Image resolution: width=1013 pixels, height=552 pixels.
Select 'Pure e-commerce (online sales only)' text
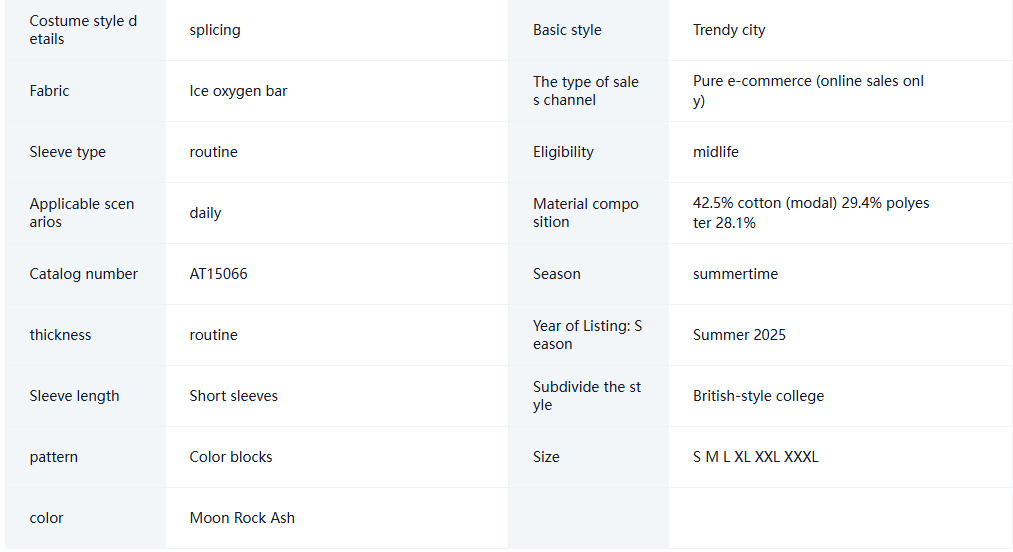coord(808,90)
